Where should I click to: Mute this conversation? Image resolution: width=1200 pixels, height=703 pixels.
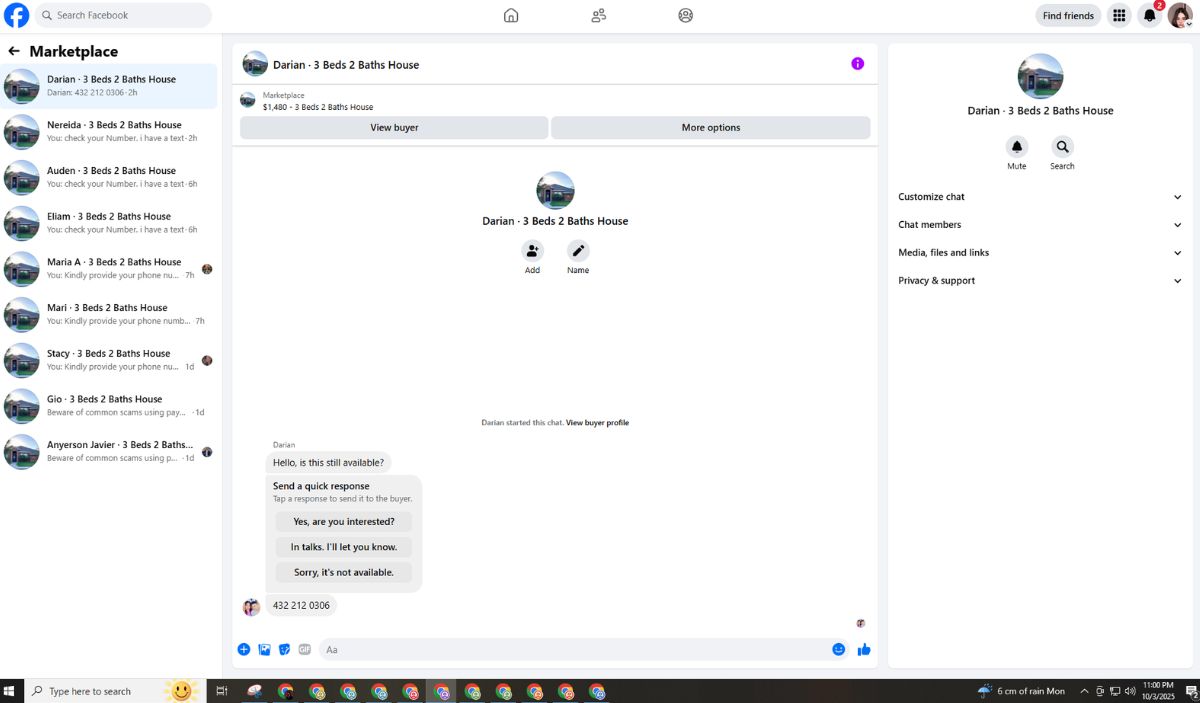click(x=1017, y=147)
